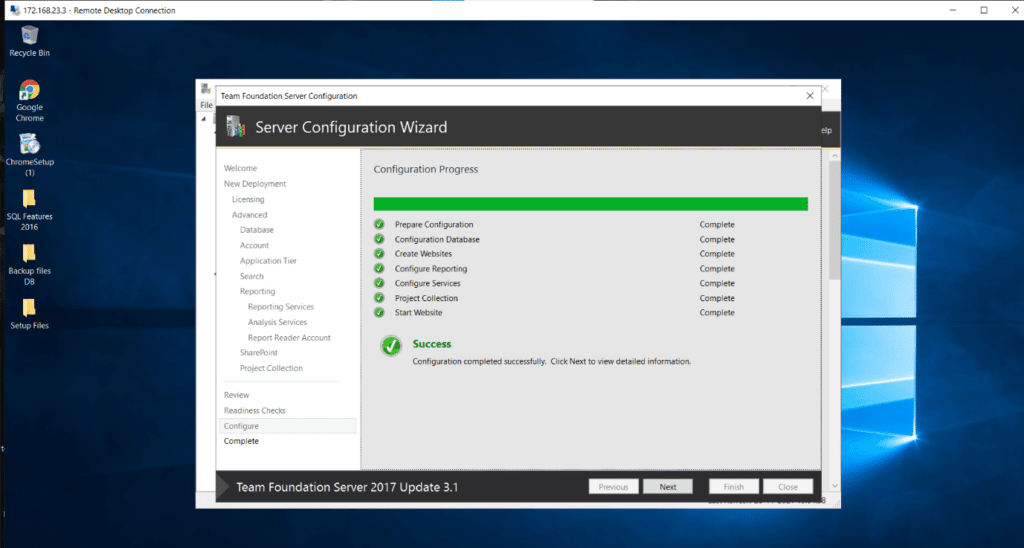Image resolution: width=1024 pixels, height=548 pixels.
Task: Select Advanced step in sidebar
Action: coord(249,214)
